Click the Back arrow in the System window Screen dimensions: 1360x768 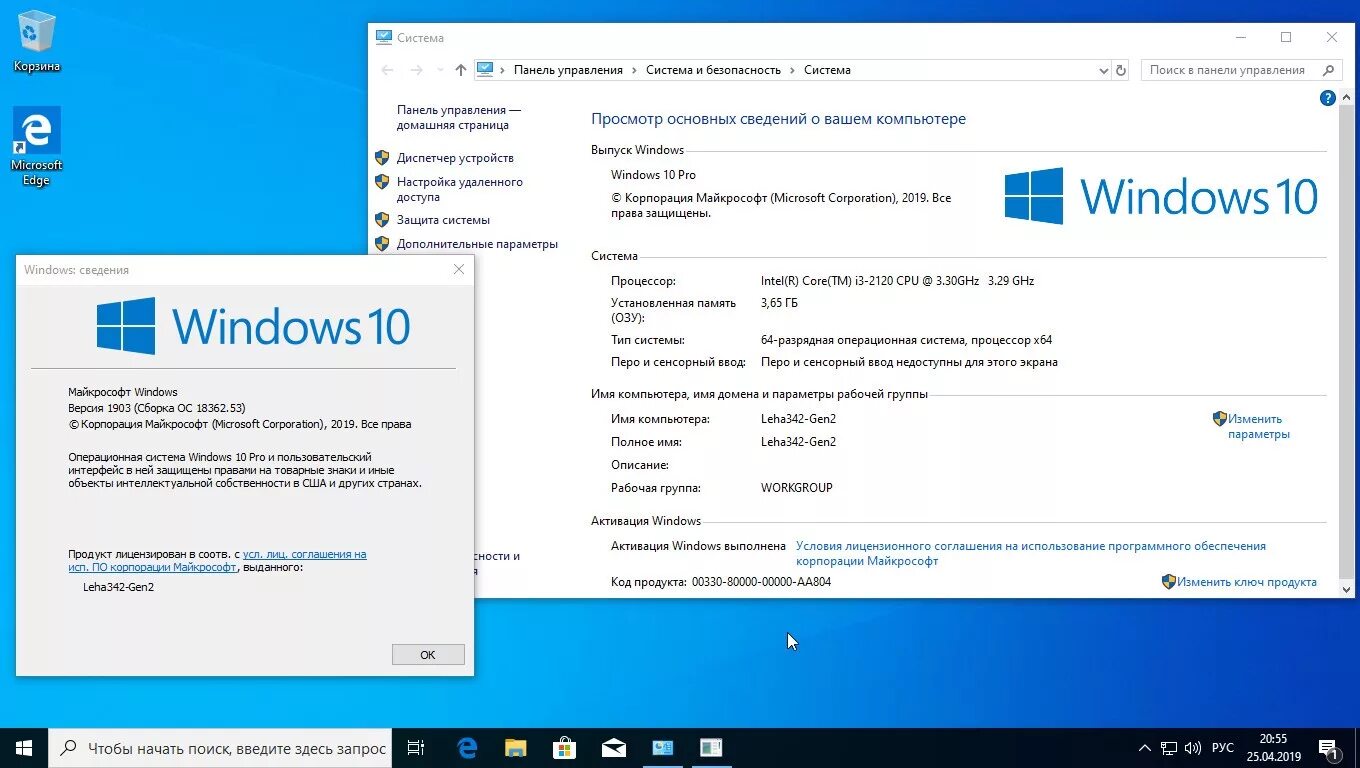[388, 70]
